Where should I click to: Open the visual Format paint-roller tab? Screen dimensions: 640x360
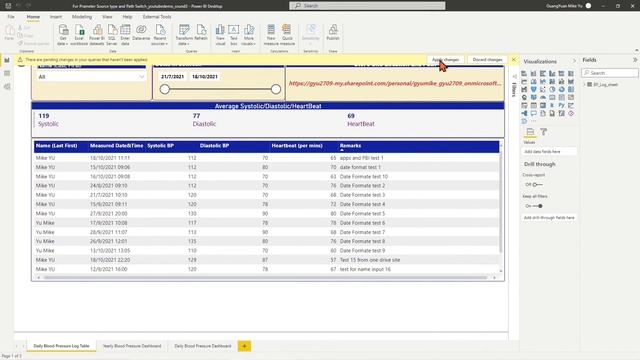click(544, 131)
